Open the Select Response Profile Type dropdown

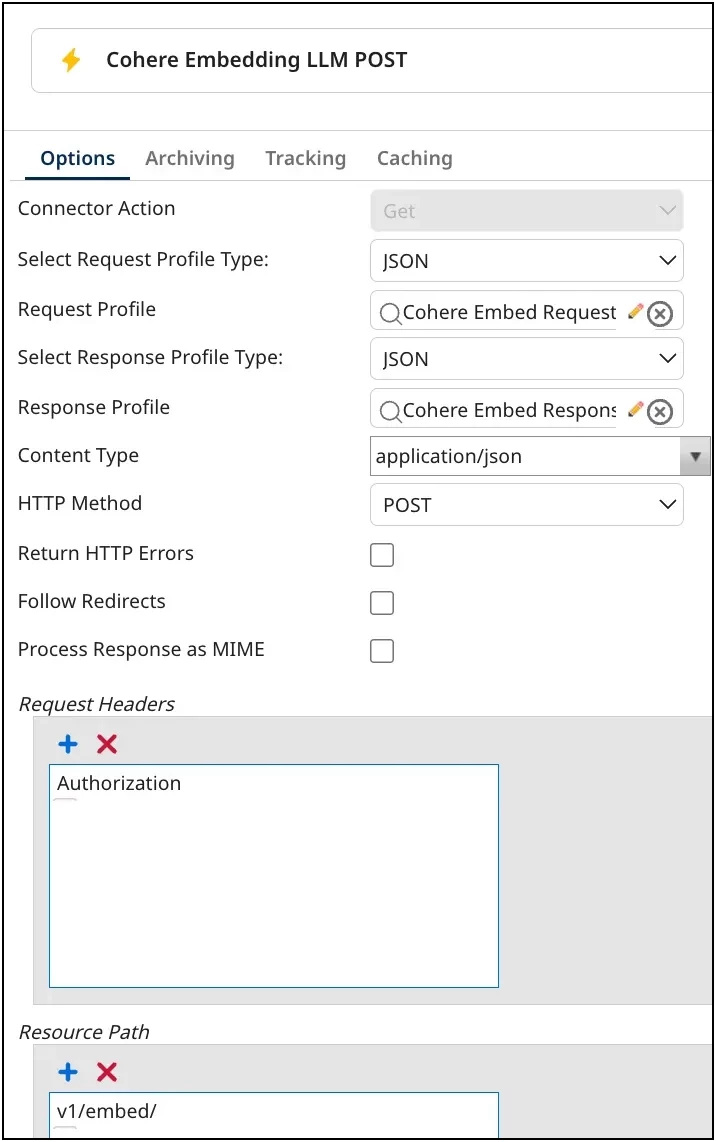click(x=527, y=359)
